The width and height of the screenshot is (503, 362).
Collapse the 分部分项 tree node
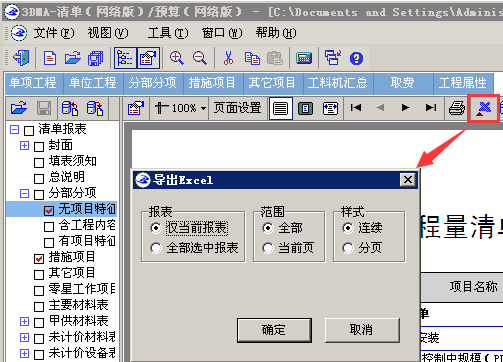click(x=24, y=193)
